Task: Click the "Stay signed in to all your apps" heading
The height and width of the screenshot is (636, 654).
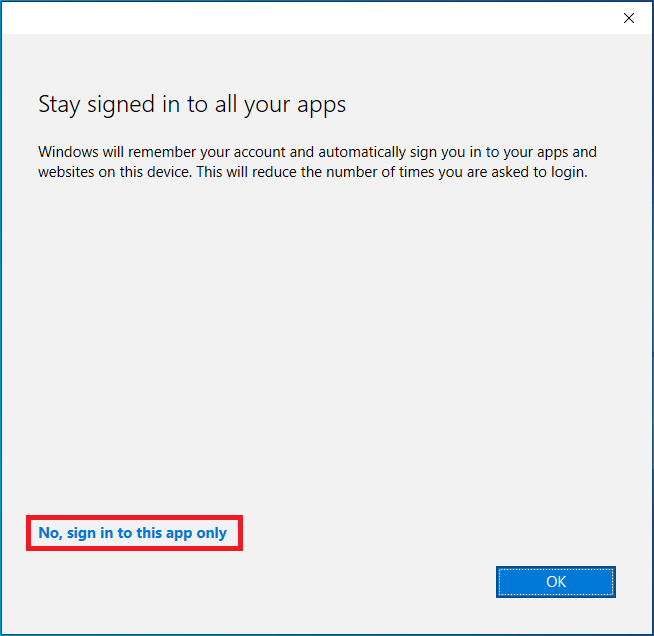Action: click(191, 104)
